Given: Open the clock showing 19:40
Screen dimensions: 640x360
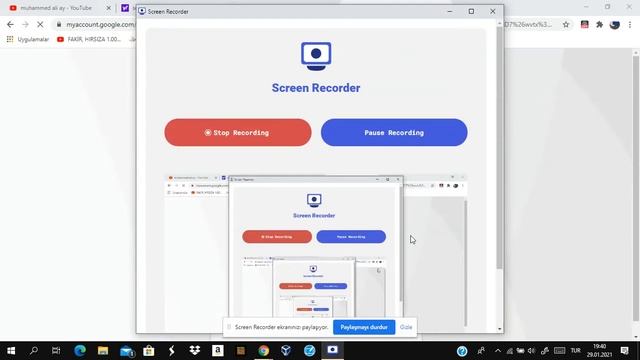Looking at the screenshot, I should point(599,351).
